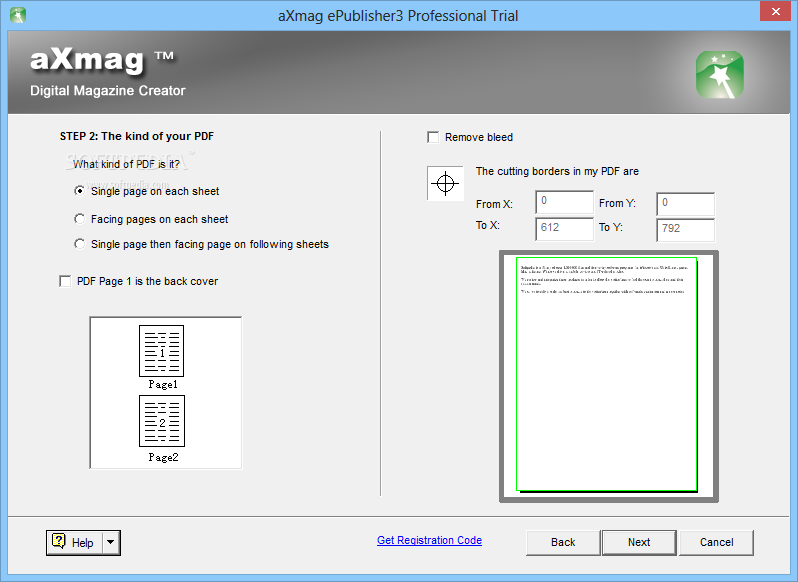Click 'What kind of PDF is it?' label
Screen dimensions: 798x582
(x=126, y=164)
